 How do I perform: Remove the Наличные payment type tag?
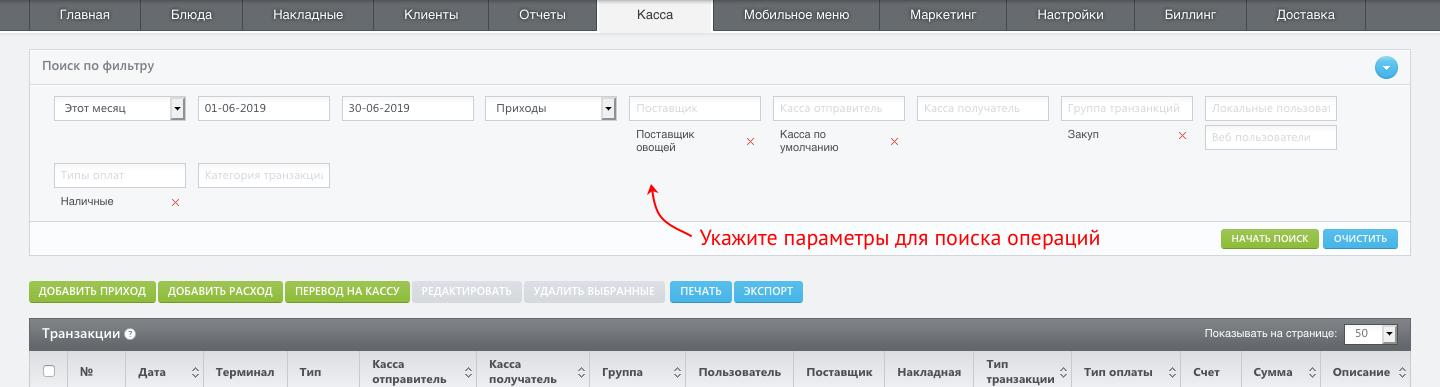(175, 202)
